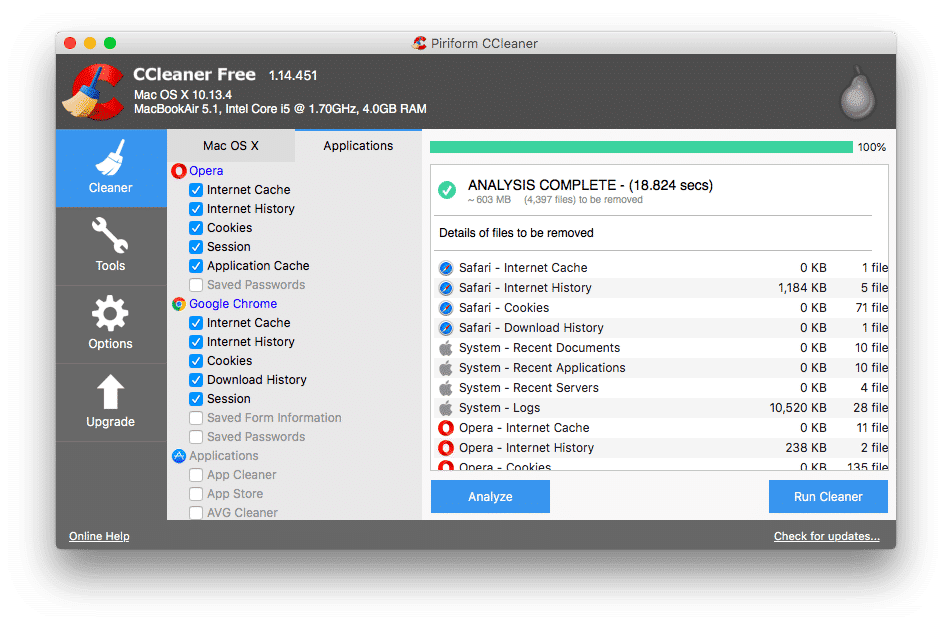Viewport: 952px width, 629px height.
Task: Click the green analysis progress bar
Action: (641, 147)
